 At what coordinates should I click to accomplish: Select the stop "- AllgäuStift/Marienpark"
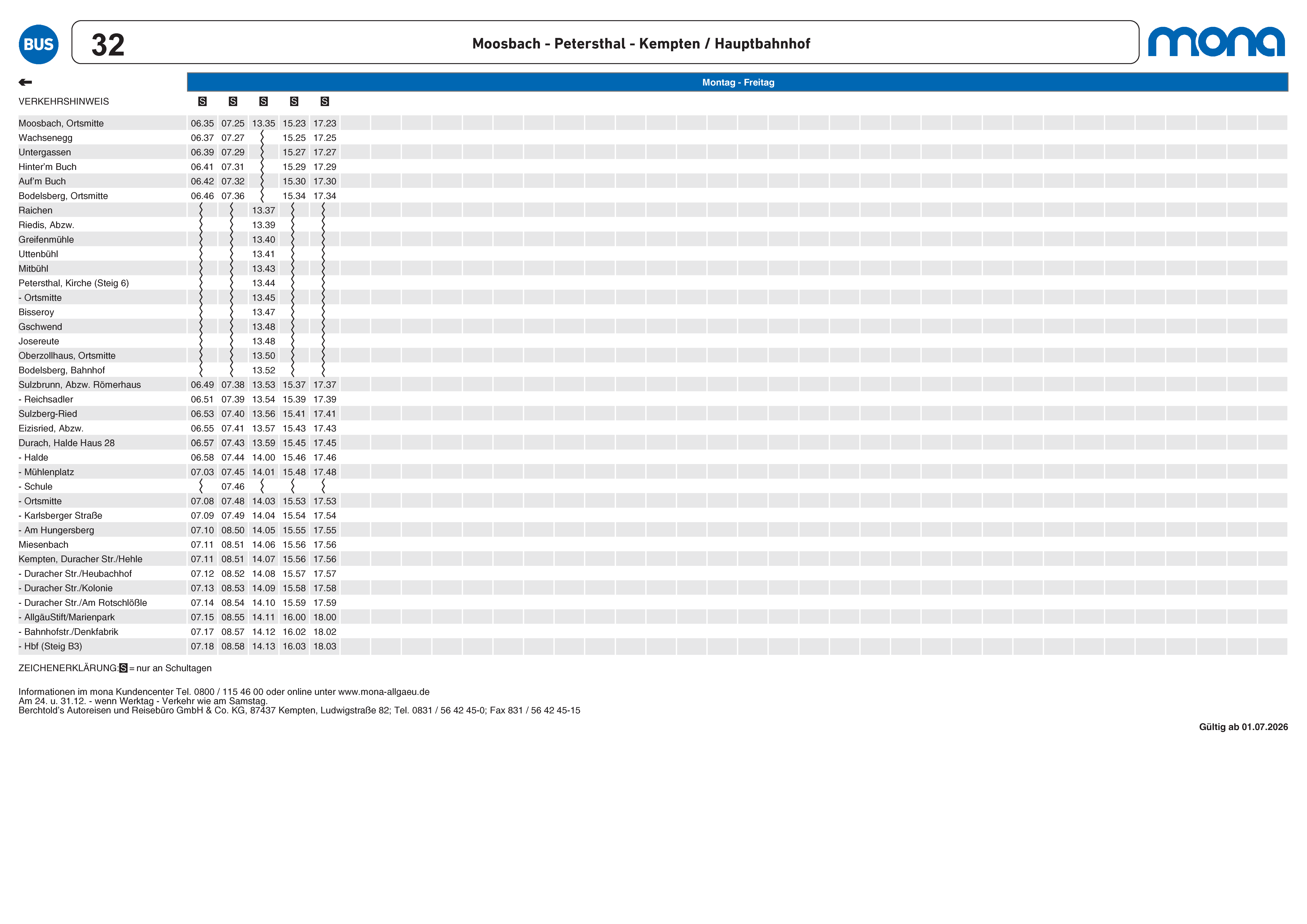click(x=67, y=617)
